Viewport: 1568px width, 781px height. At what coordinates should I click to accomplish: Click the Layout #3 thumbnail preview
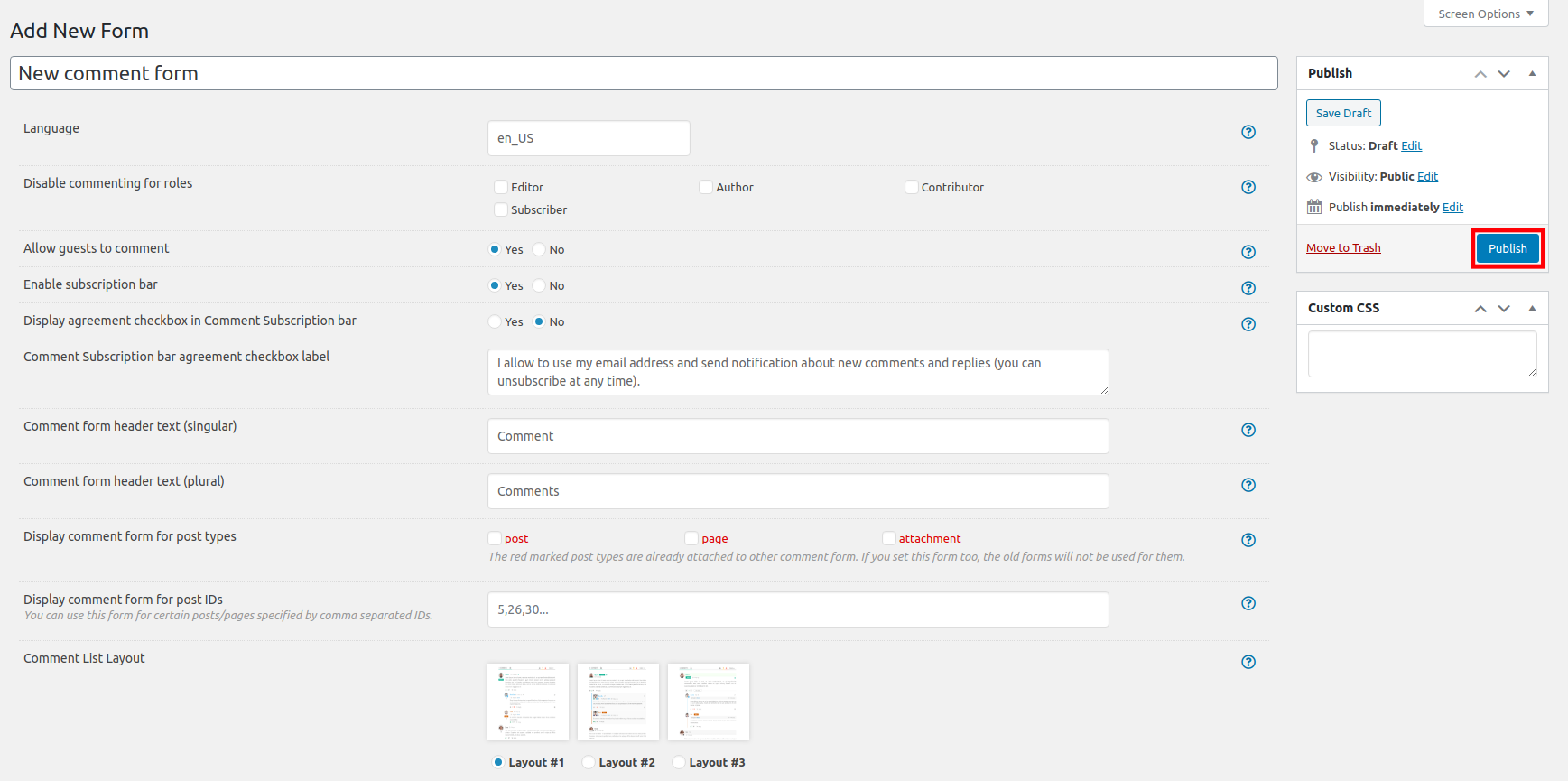709,702
